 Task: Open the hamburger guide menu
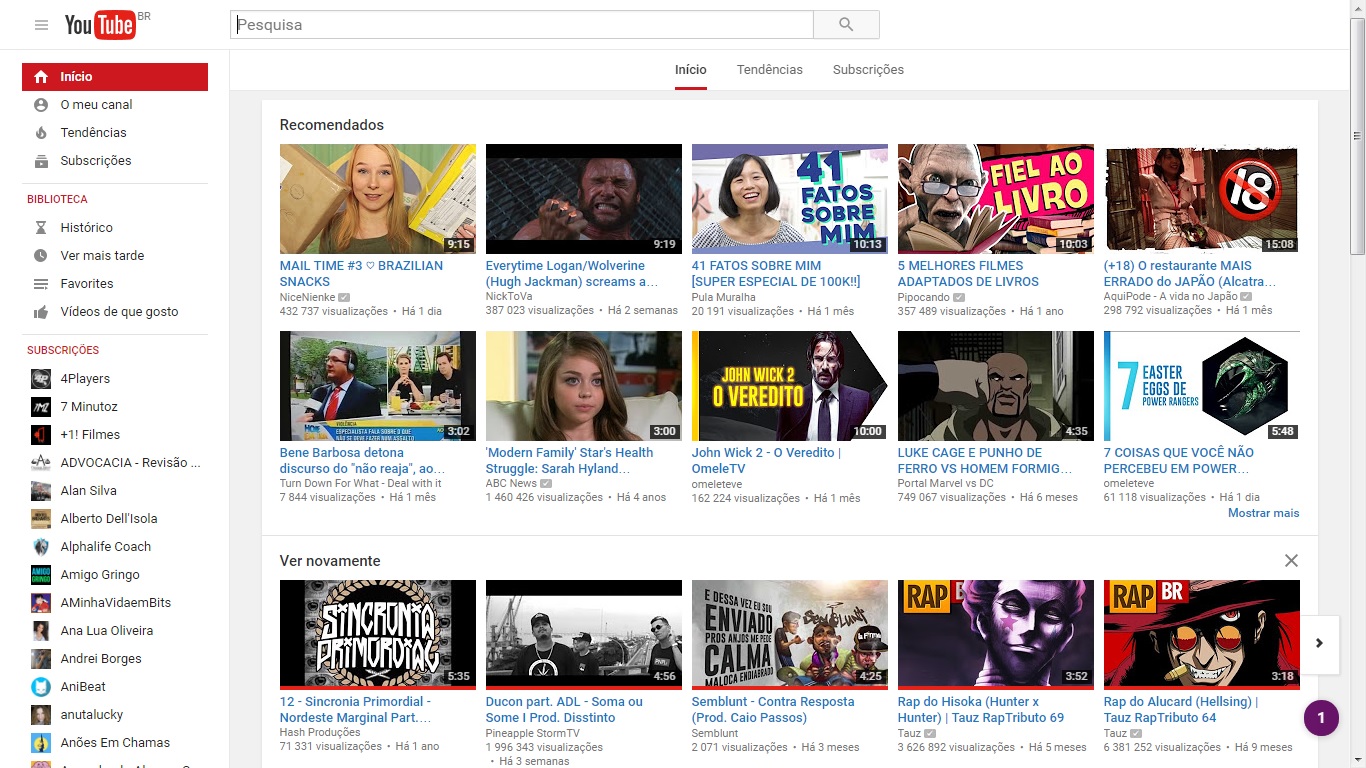tap(41, 25)
